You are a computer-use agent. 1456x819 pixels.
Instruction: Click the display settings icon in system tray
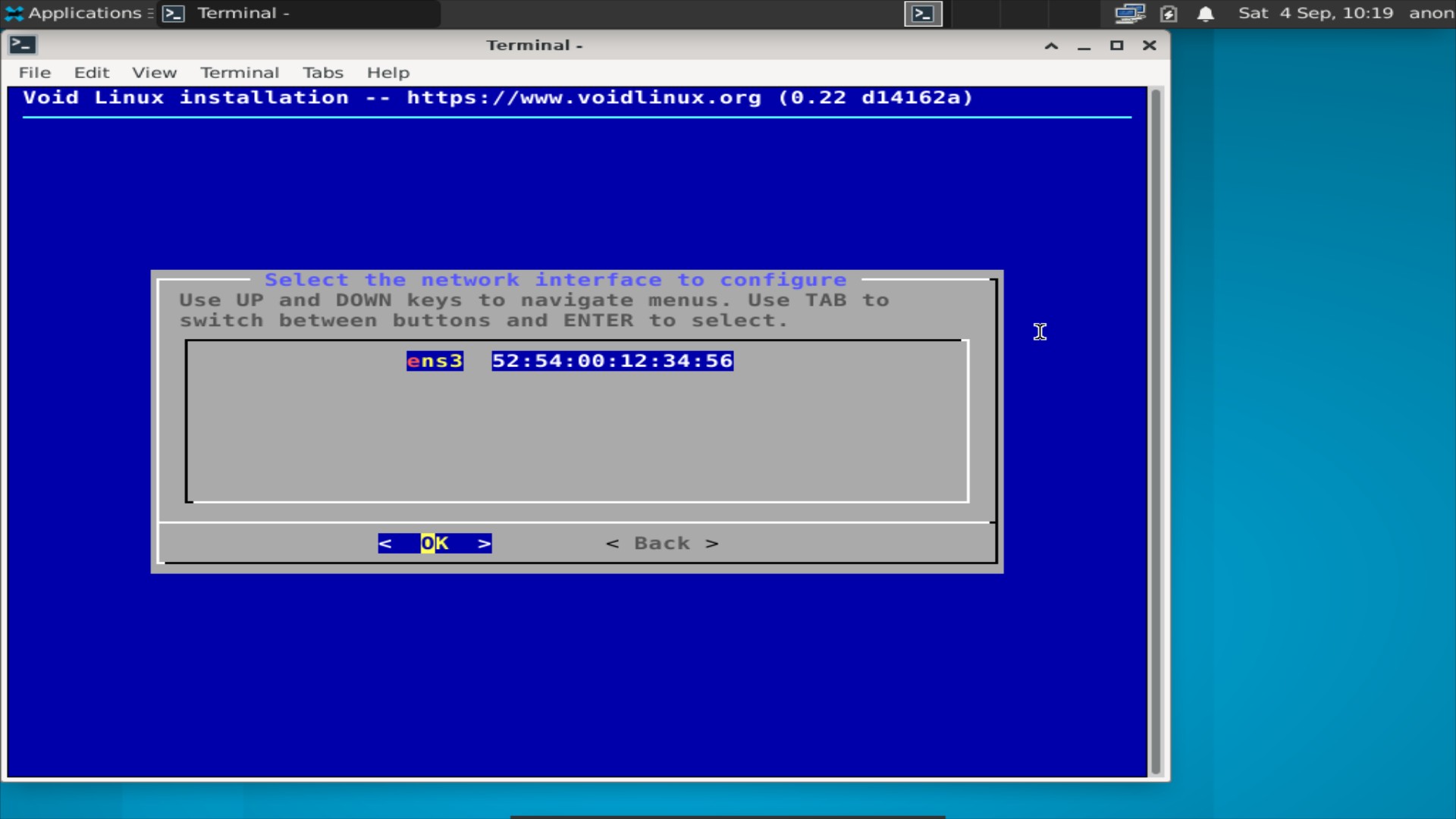pyautogui.click(x=1129, y=13)
